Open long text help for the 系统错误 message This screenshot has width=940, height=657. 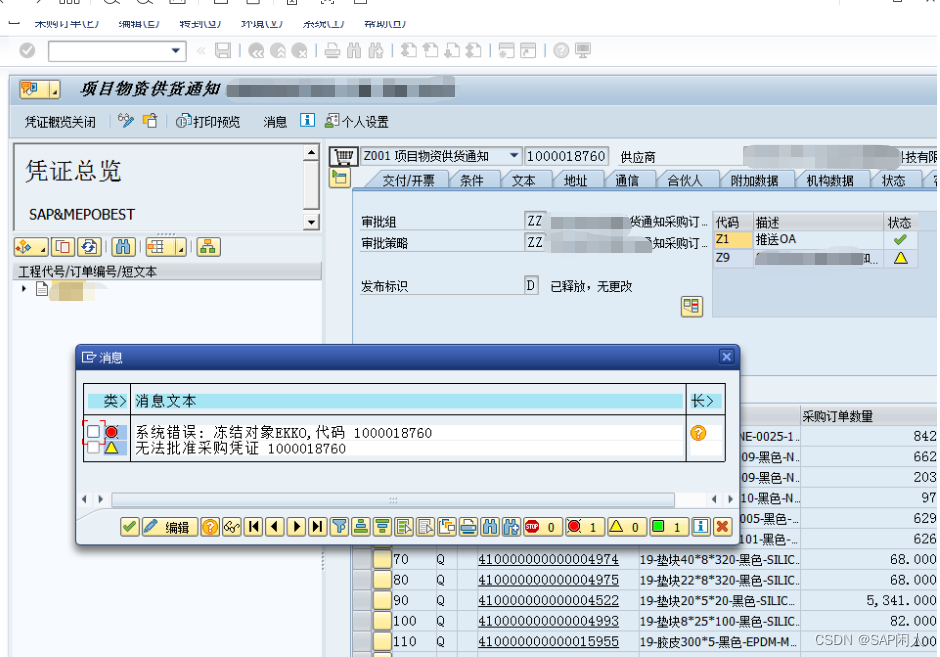(x=698, y=433)
